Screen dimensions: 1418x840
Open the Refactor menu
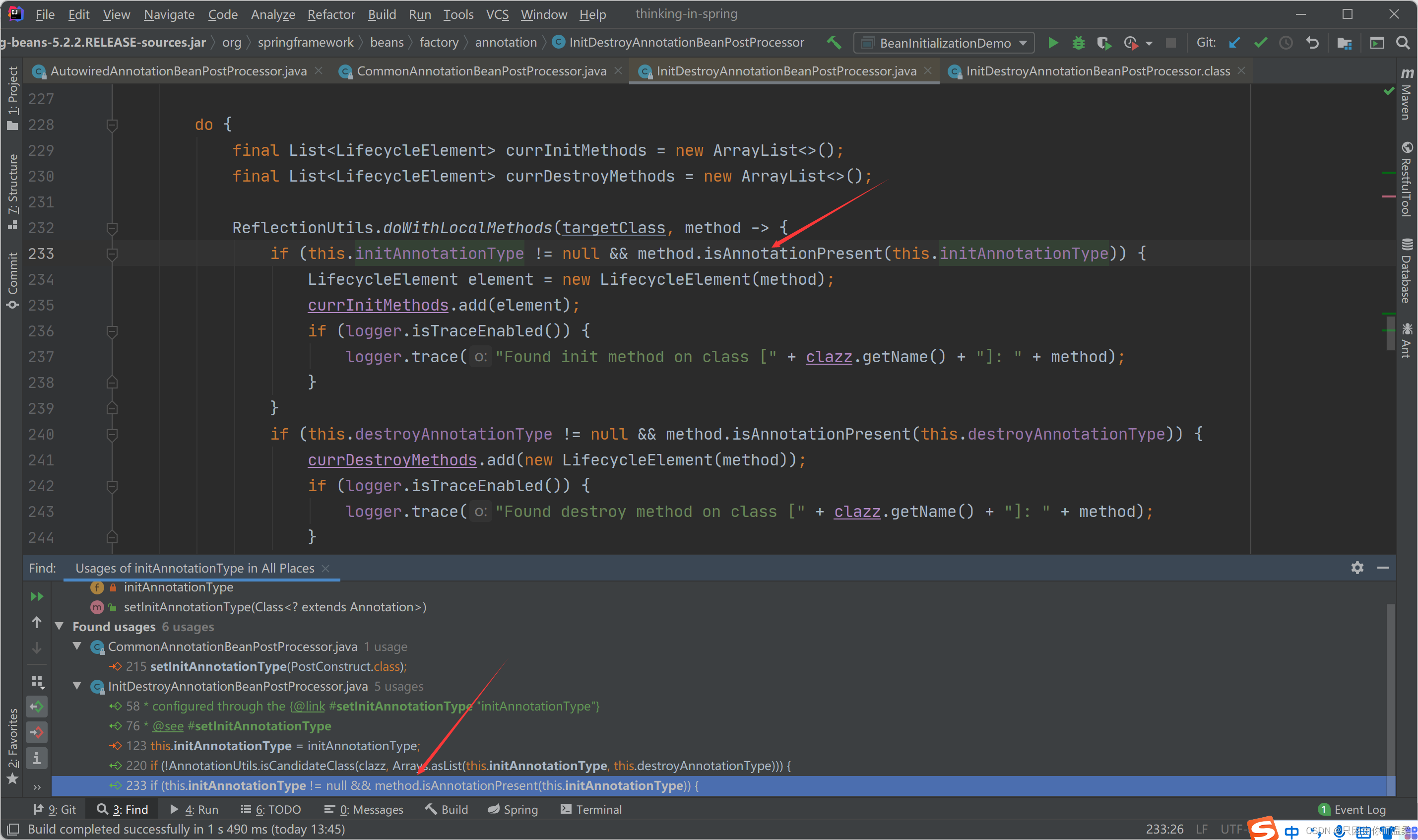pos(330,14)
